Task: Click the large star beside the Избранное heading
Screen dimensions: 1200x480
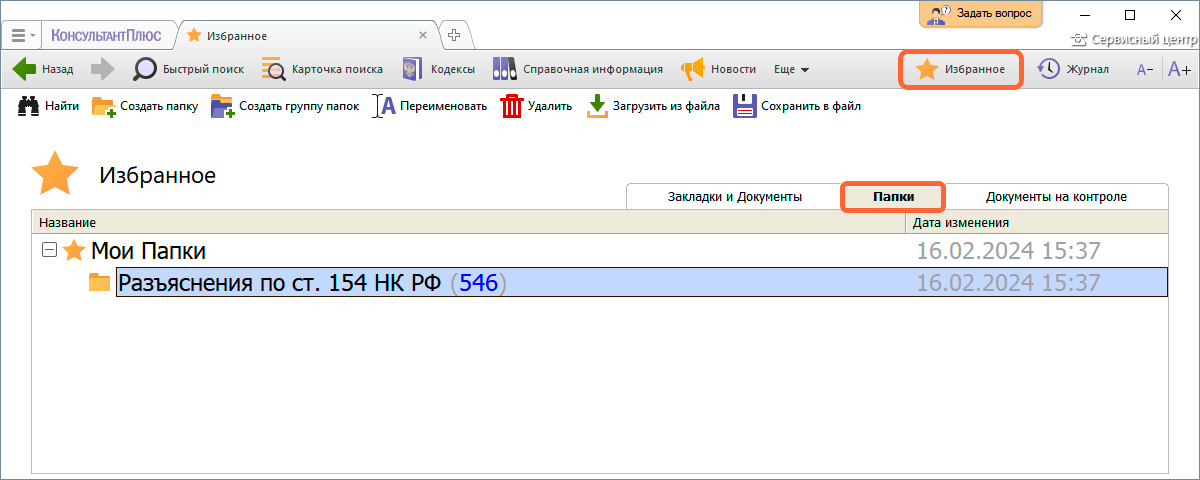Action: [54, 173]
